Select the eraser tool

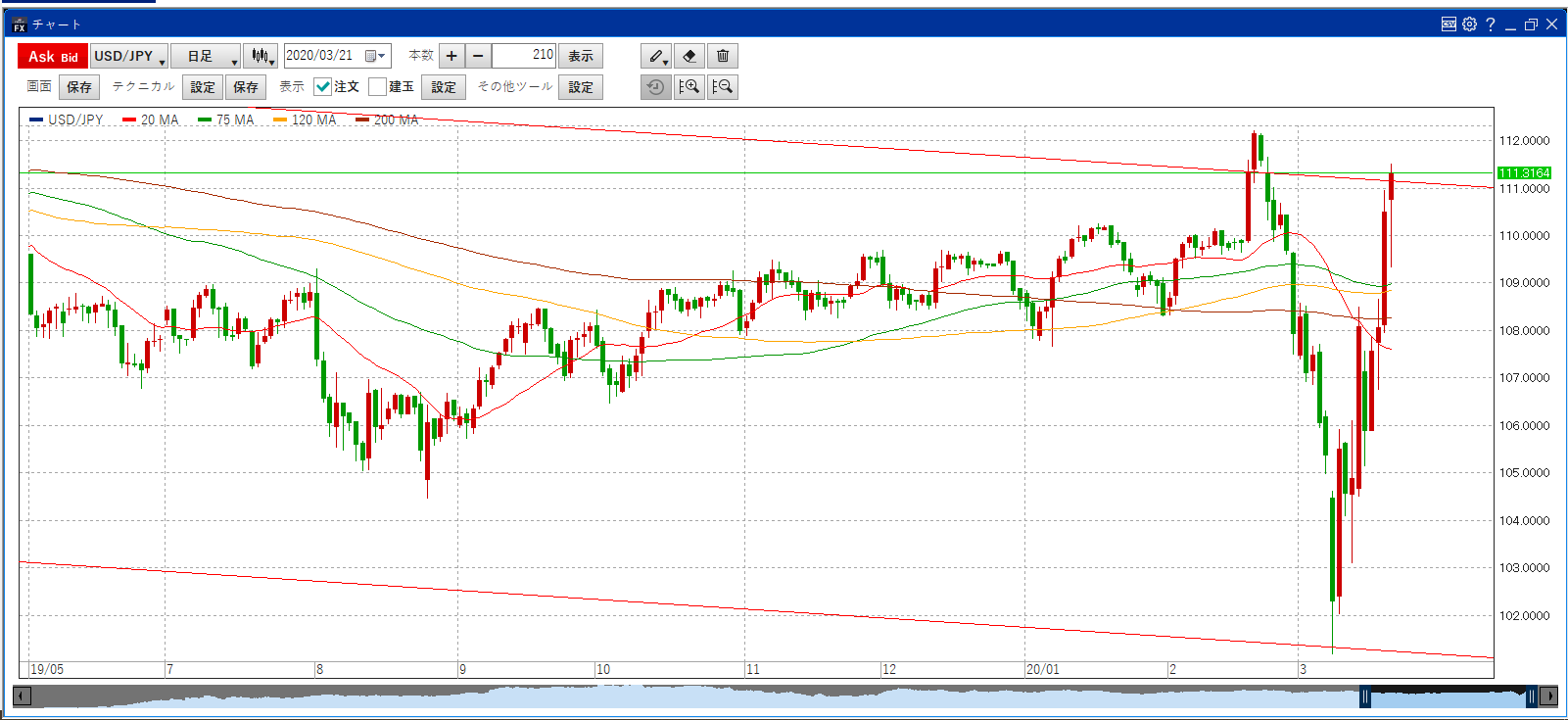pos(689,56)
